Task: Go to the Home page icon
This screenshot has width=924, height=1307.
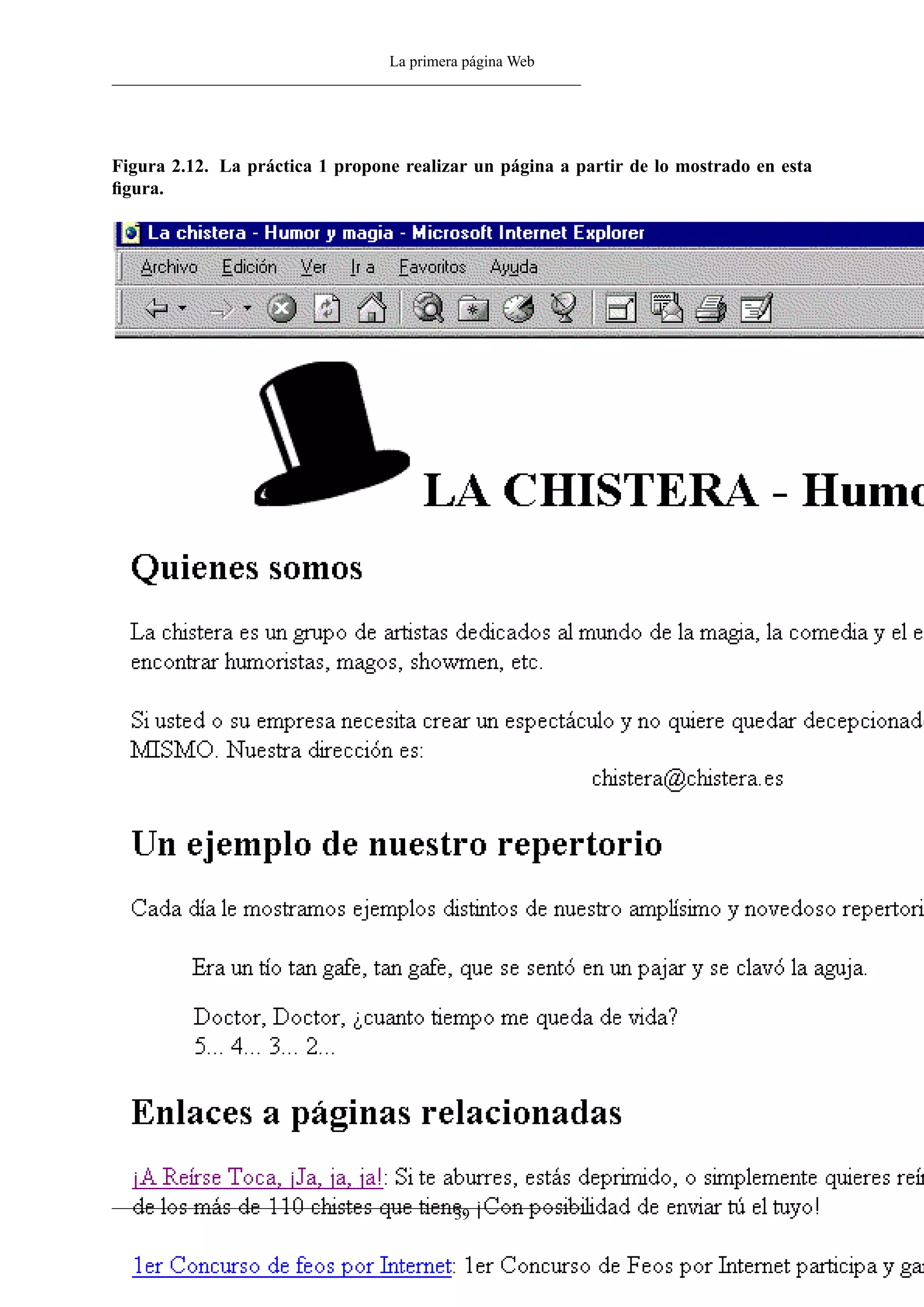Action: pos(371,308)
